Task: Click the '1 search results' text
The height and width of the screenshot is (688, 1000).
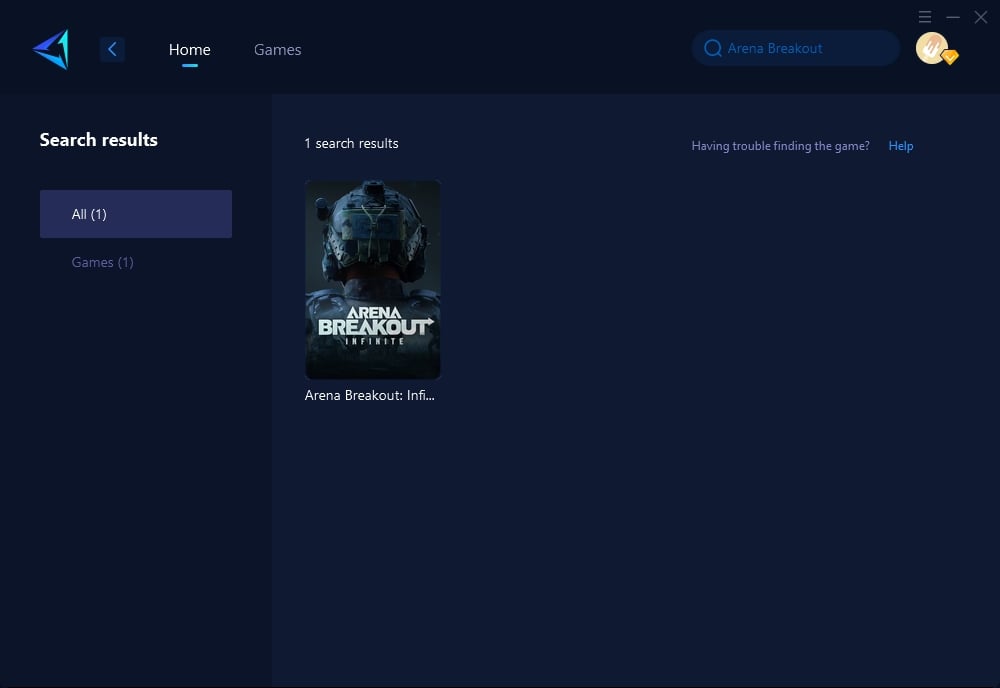Action: [351, 143]
